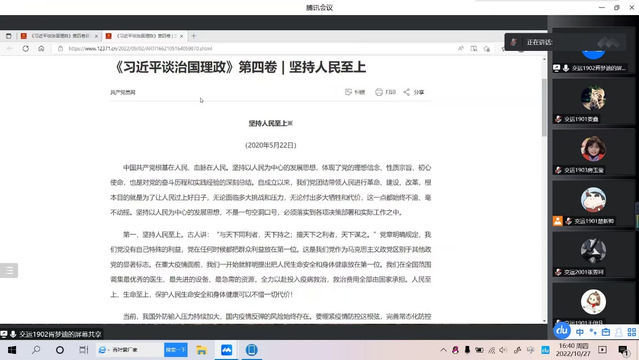639x360 pixels.
Task: Open File Explorer from taskbar
Action: click(201, 350)
